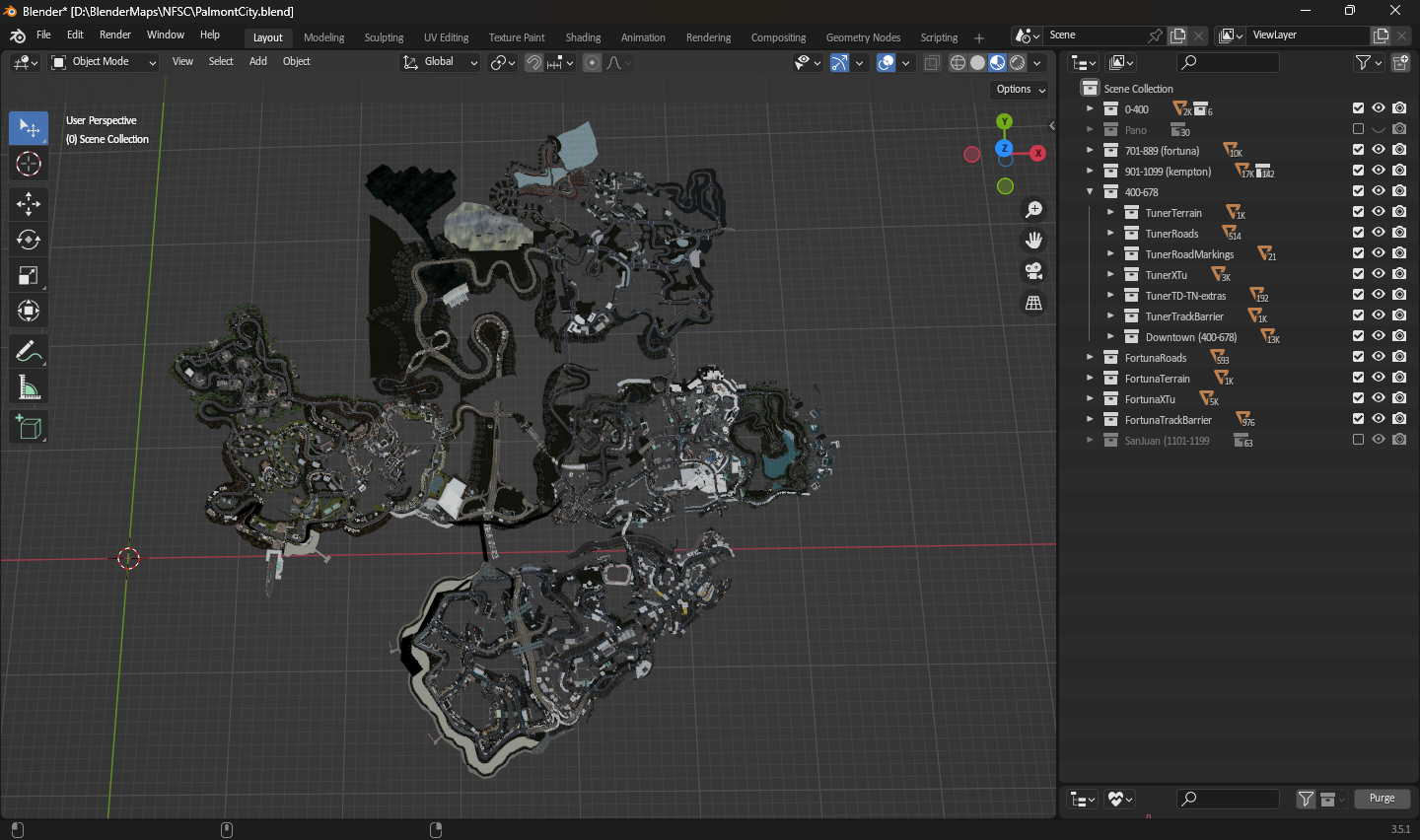The width and height of the screenshot is (1420, 840).
Task: Click the red X axis gizmo ball
Action: point(1037,153)
